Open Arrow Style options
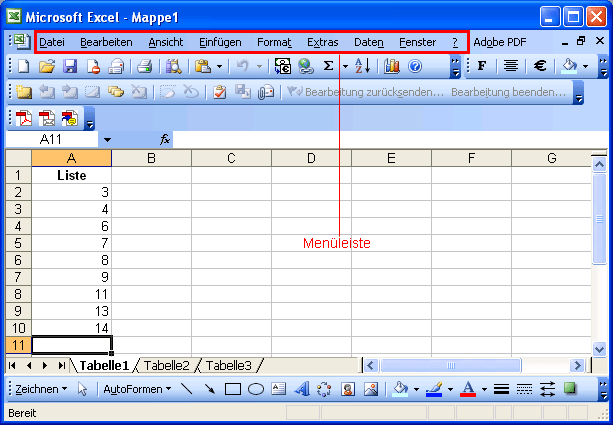Viewport: 613px width, 425px height. pyautogui.click(x=547, y=389)
